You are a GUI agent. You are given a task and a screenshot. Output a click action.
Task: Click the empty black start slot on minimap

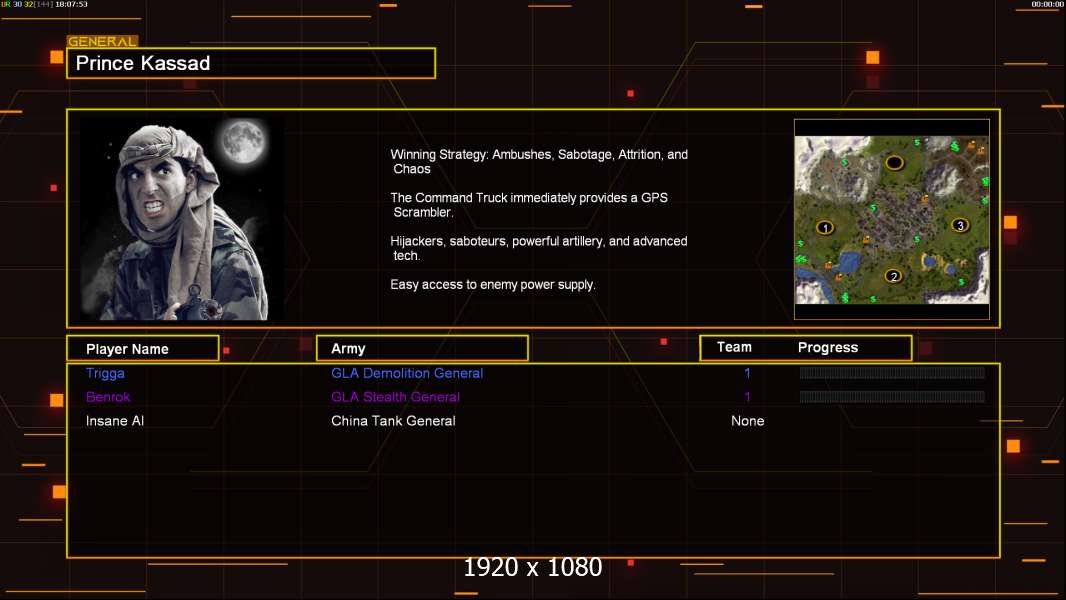point(894,162)
